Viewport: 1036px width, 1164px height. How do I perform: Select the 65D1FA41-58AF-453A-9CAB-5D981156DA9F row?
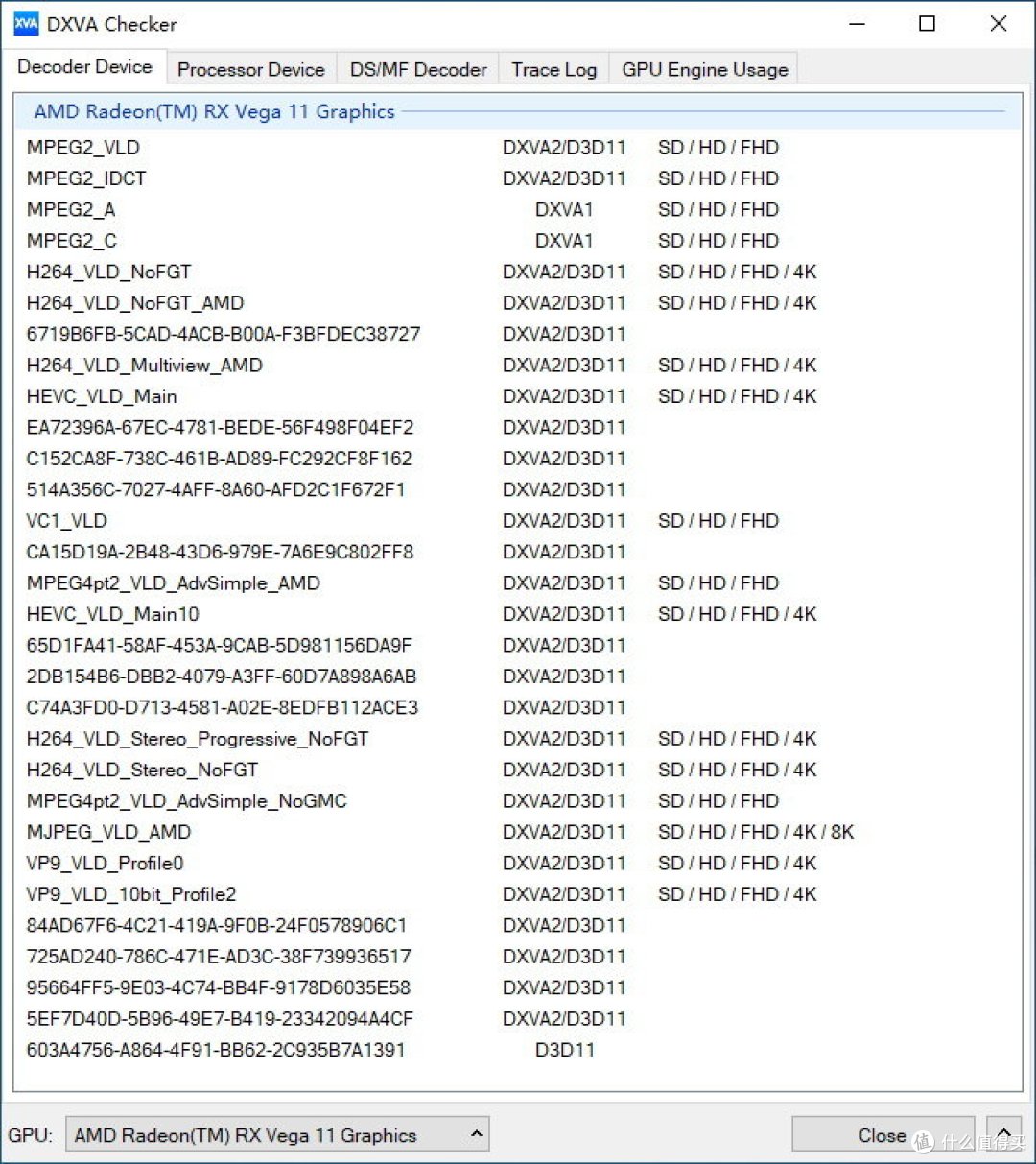[518, 645]
